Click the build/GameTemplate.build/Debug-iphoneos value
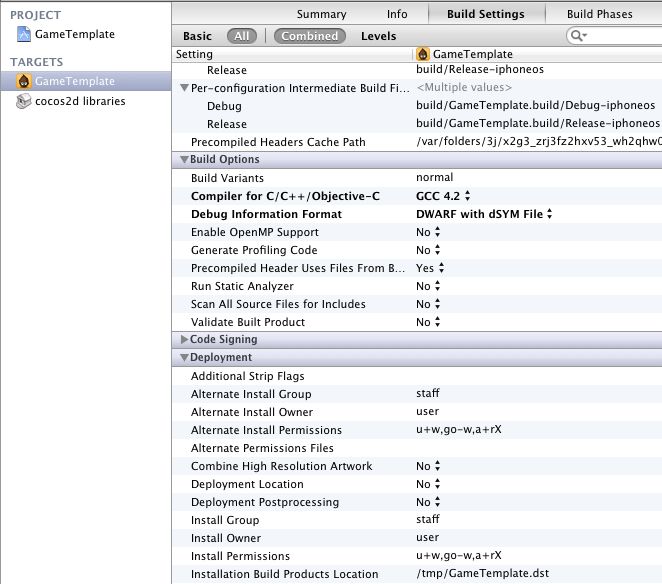662x584 pixels. 535,105
